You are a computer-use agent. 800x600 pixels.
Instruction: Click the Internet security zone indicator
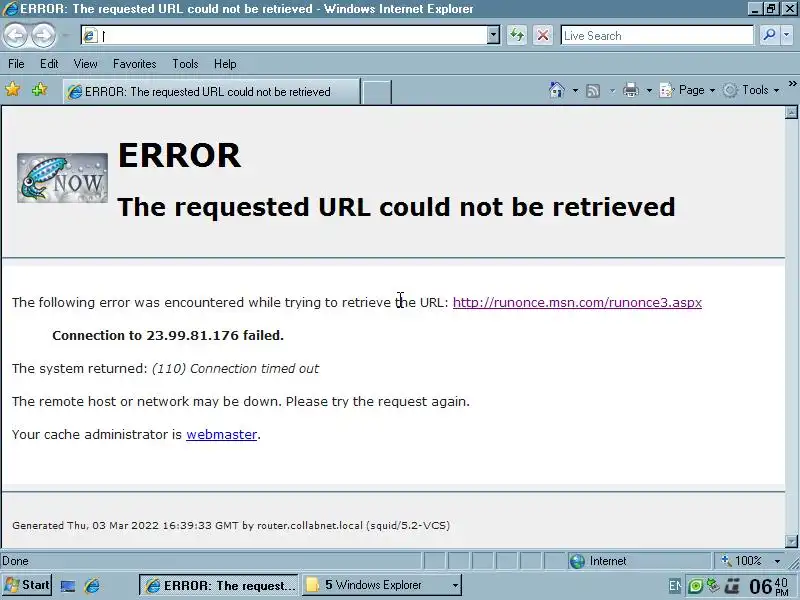coord(639,561)
